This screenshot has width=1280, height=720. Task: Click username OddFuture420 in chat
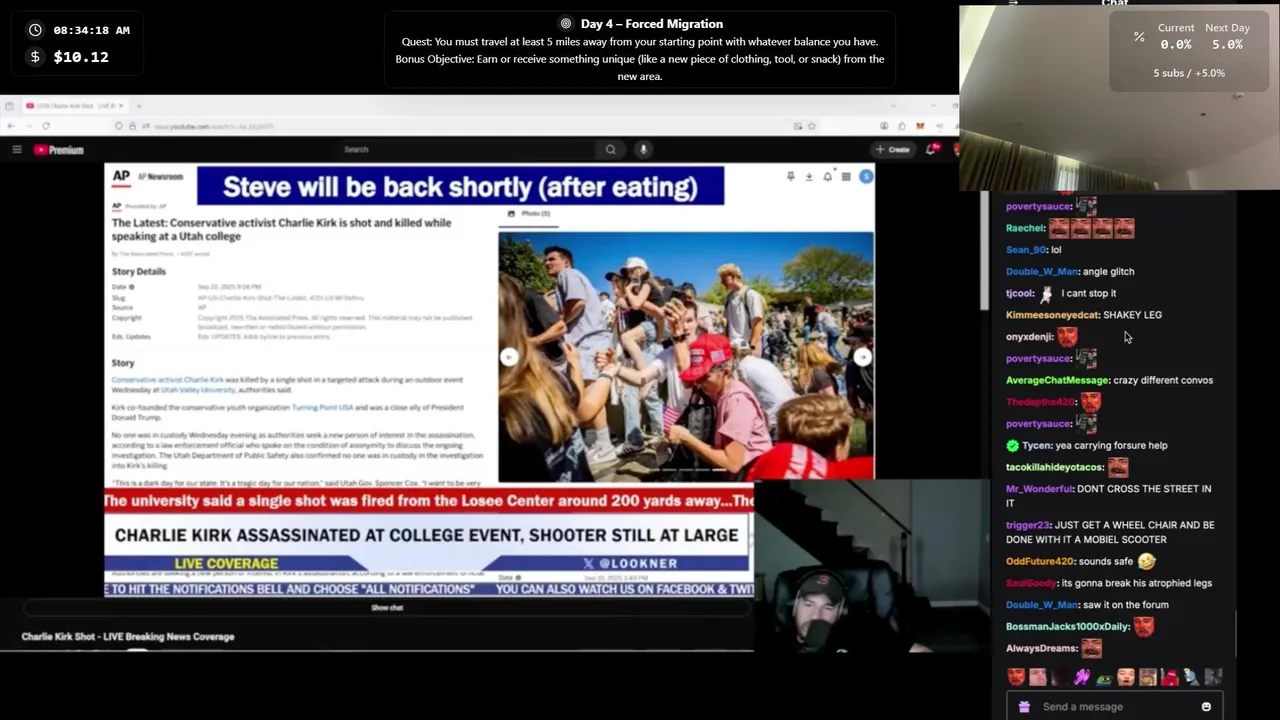[x=1039, y=562]
